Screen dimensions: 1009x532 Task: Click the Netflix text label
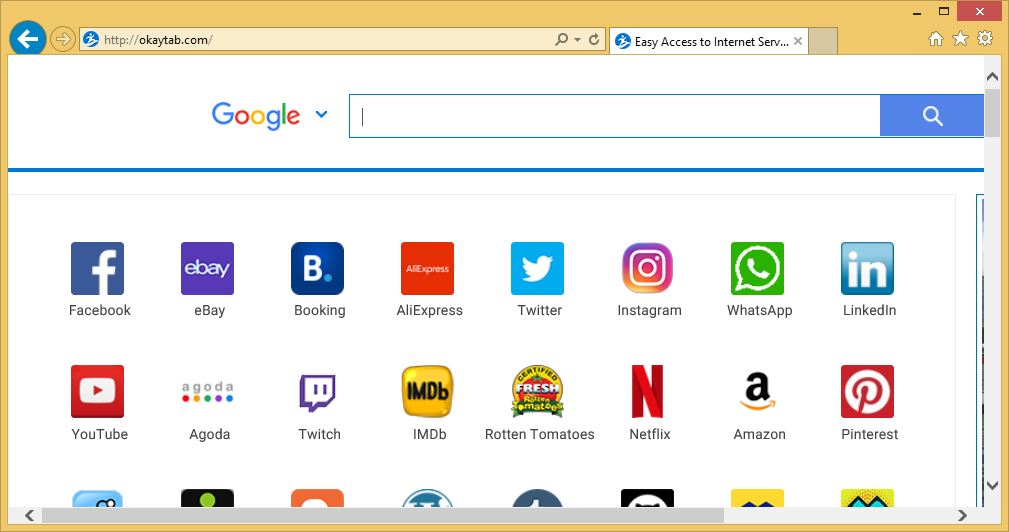[650, 434]
